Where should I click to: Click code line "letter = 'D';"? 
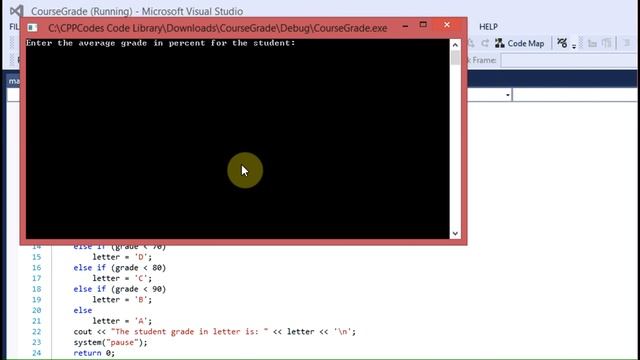[x=122, y=257]
